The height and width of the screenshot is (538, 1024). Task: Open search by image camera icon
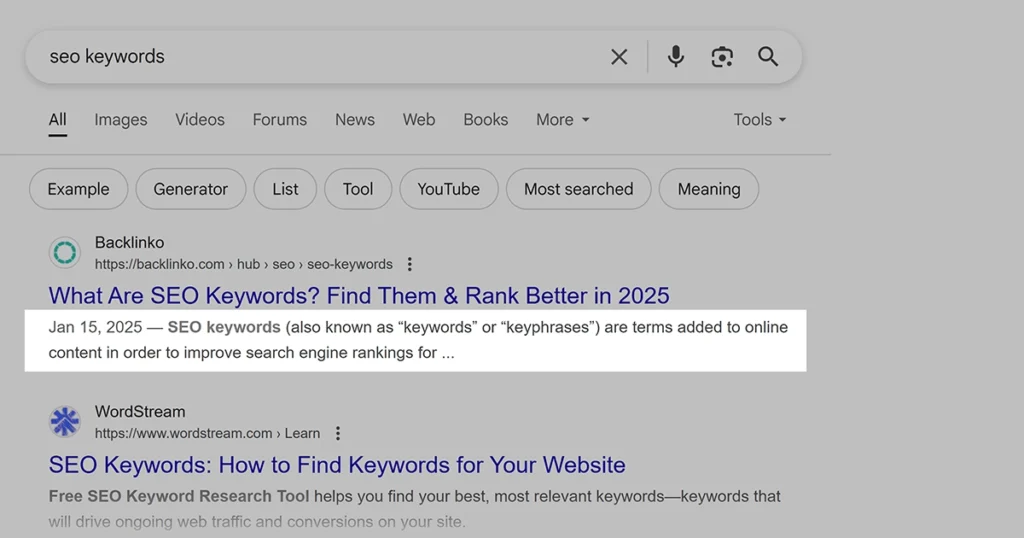[722, 57]
